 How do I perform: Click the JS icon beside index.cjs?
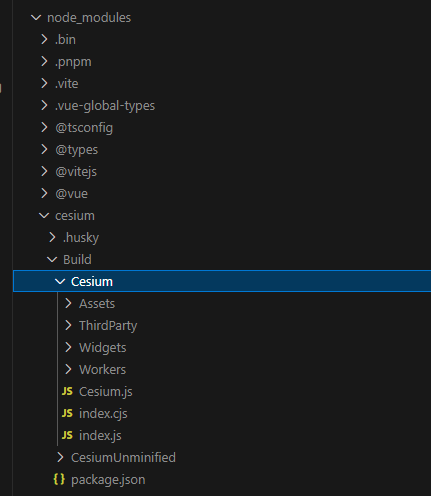point(67,413)
